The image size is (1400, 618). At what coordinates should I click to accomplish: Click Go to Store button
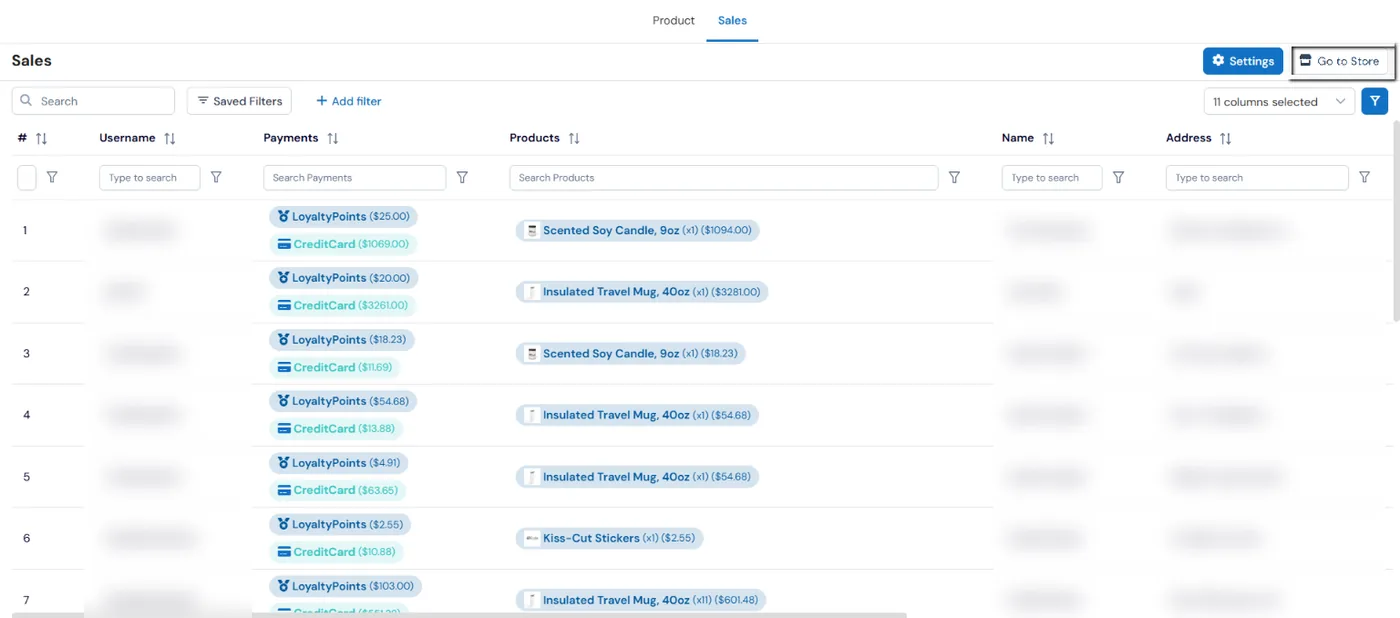pyautogui.click(x=1339, y=61)
